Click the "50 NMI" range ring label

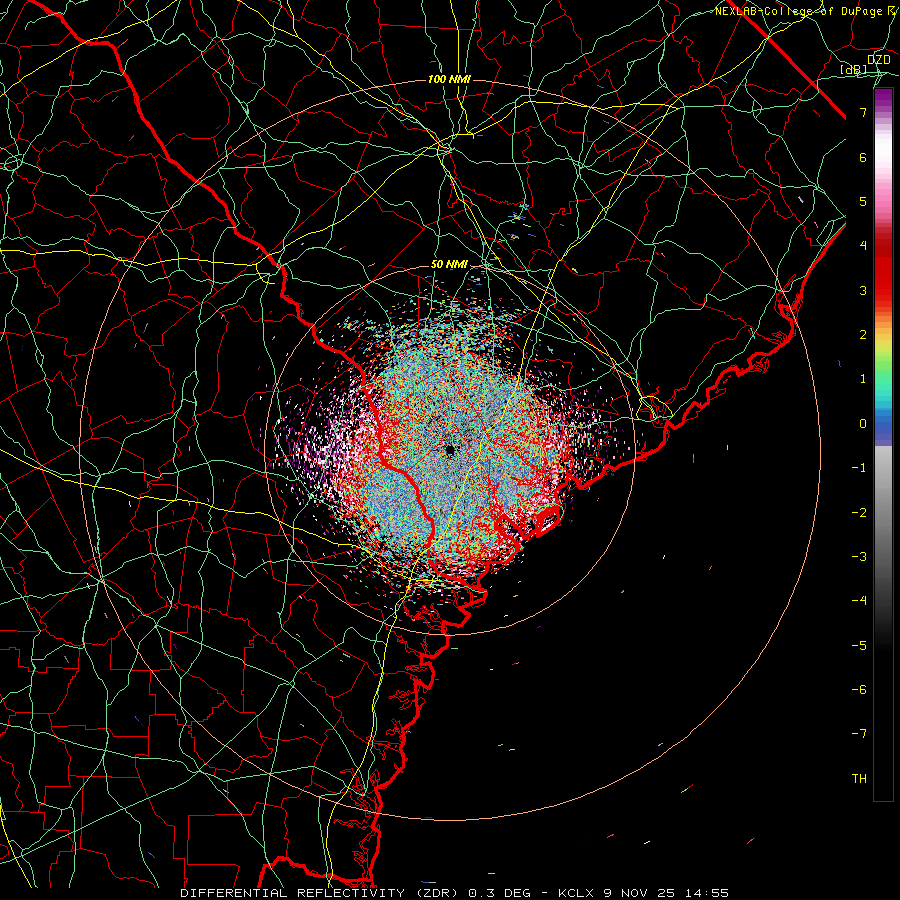click(x=449, y=265)
